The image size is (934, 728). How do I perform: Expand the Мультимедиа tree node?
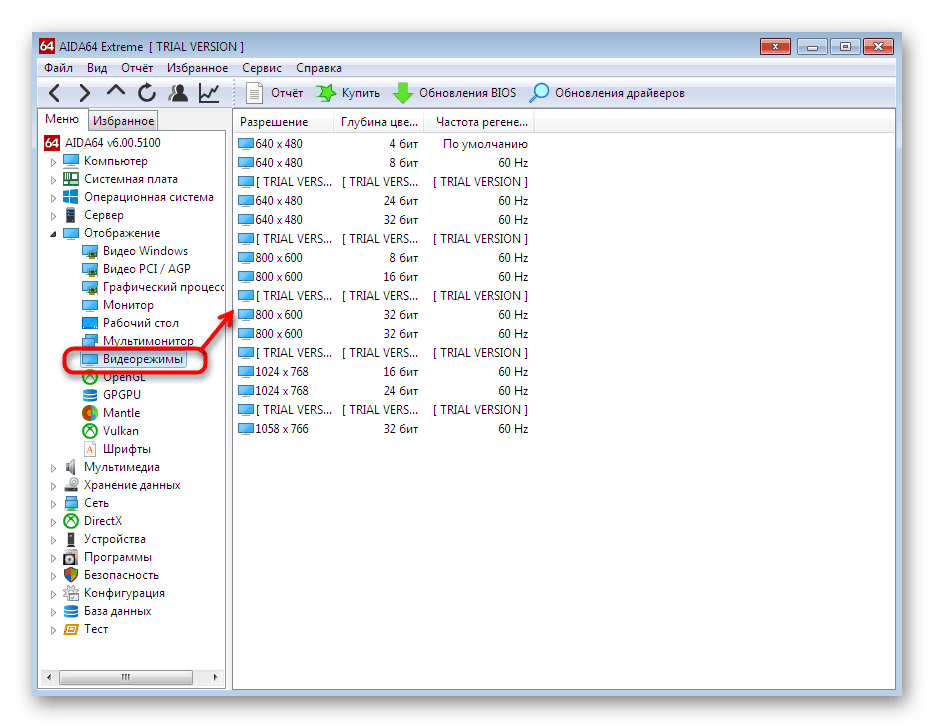(53, 468)
